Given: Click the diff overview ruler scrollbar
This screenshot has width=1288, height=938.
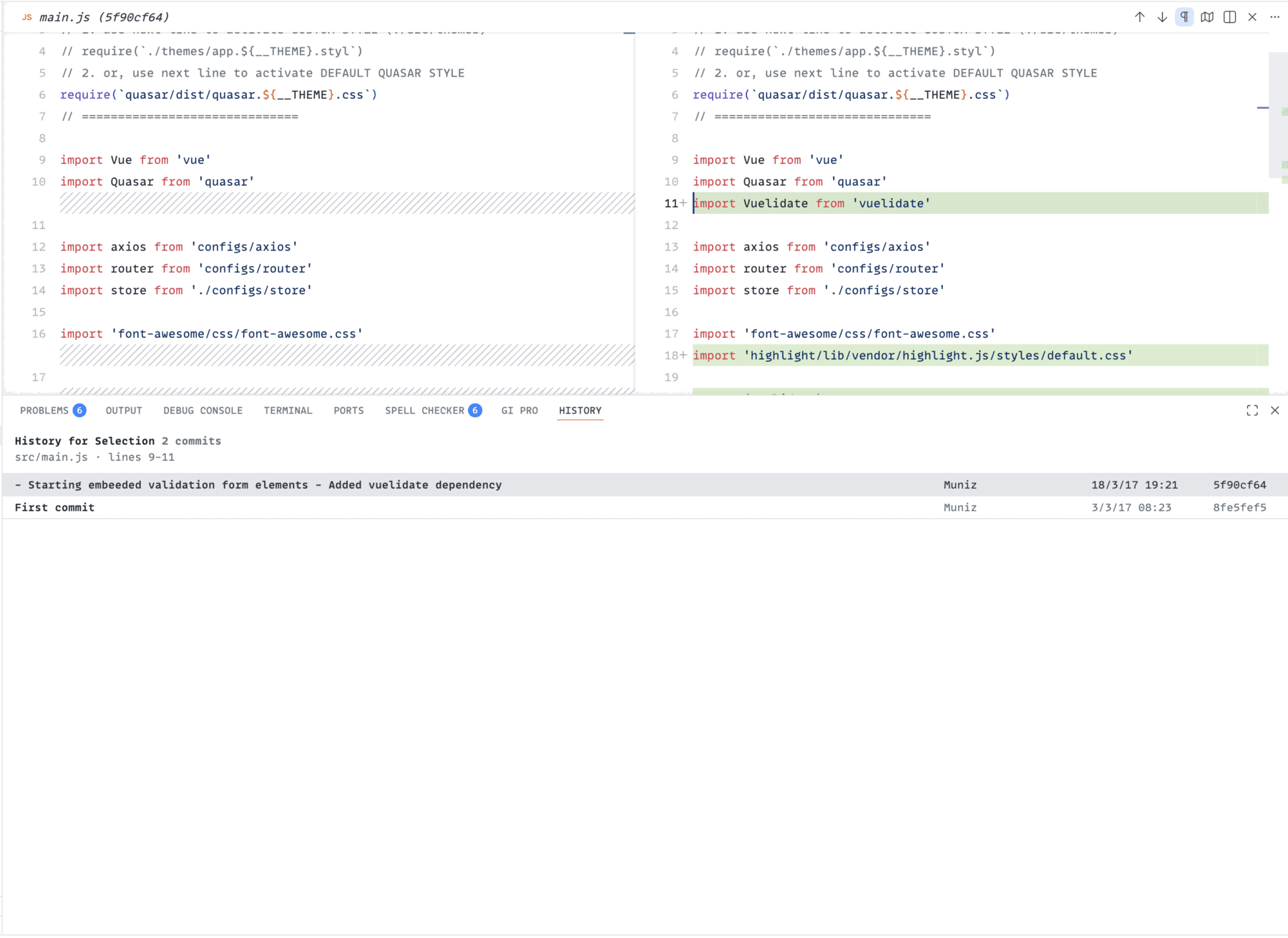Looking at the screenshot, I should (1278, 114).
